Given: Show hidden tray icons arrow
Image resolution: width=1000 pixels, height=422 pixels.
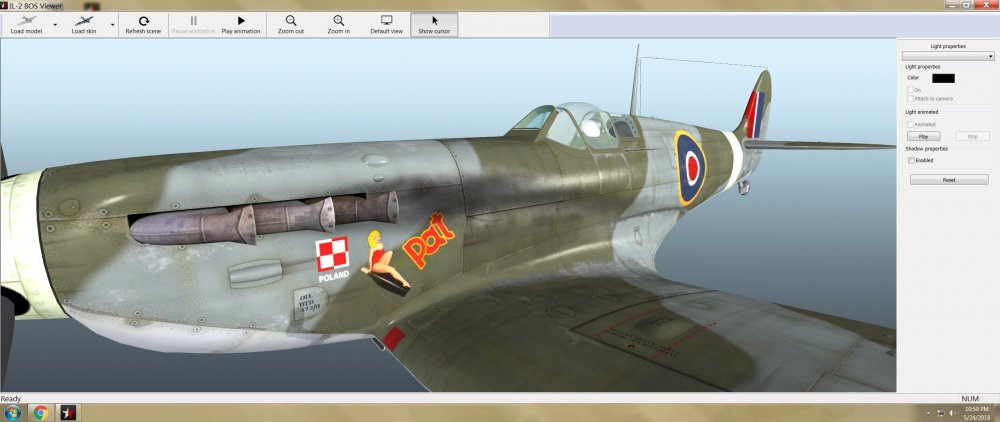Looking at the screenshot, I should tap(929, 413).
